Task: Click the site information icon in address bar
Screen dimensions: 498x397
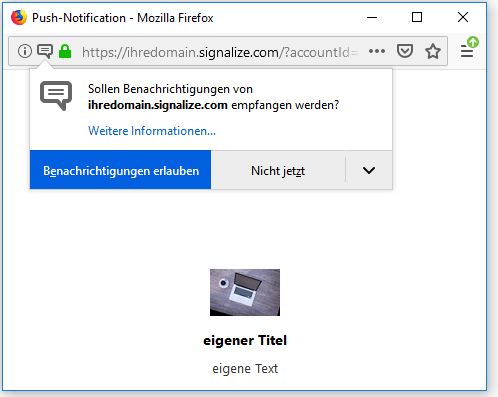Action: 25,51
